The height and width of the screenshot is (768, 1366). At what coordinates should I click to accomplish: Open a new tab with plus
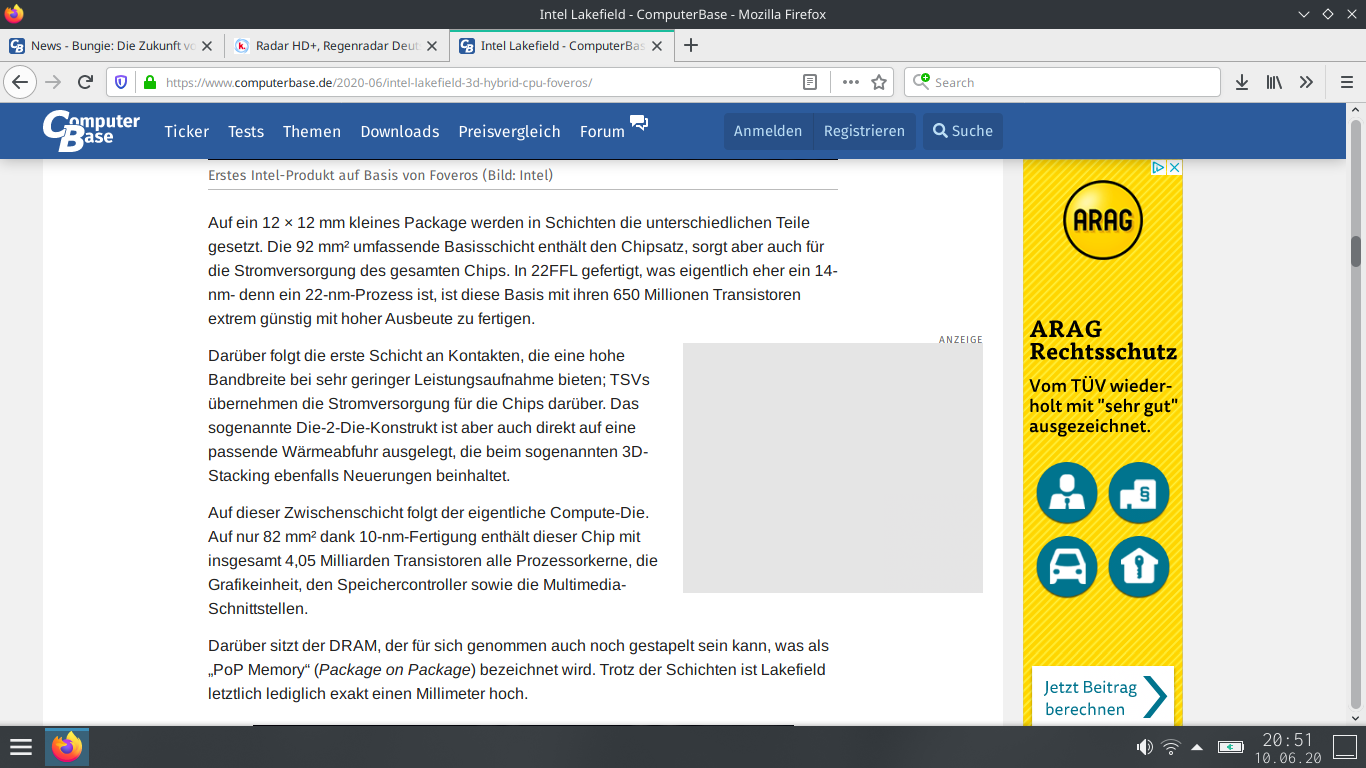point(690,45)
